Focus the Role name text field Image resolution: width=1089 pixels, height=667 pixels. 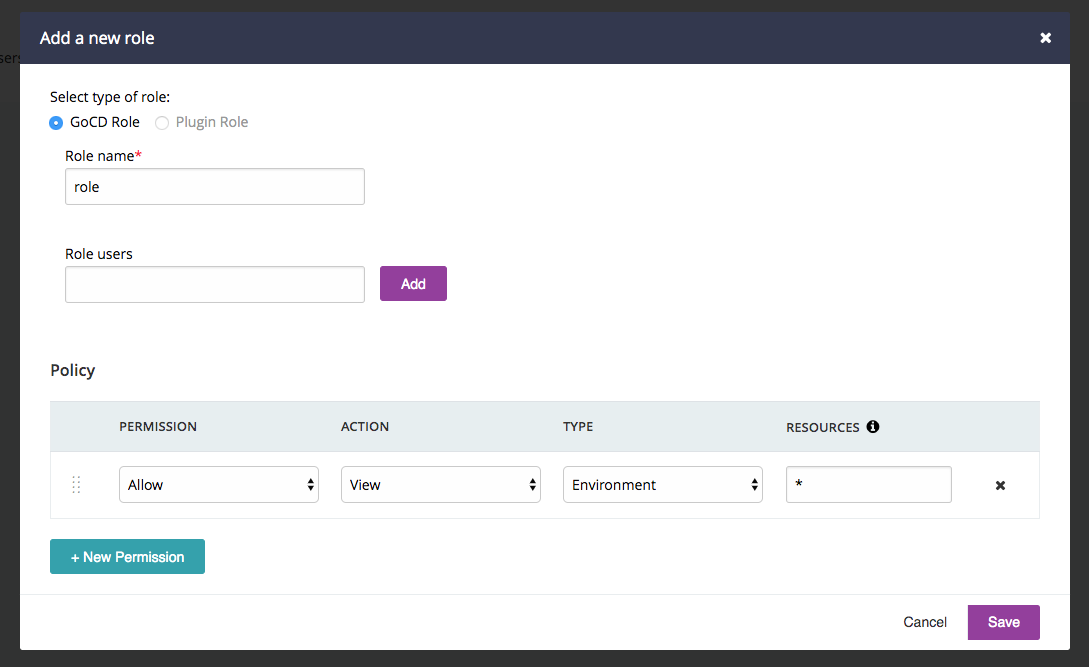214,187
